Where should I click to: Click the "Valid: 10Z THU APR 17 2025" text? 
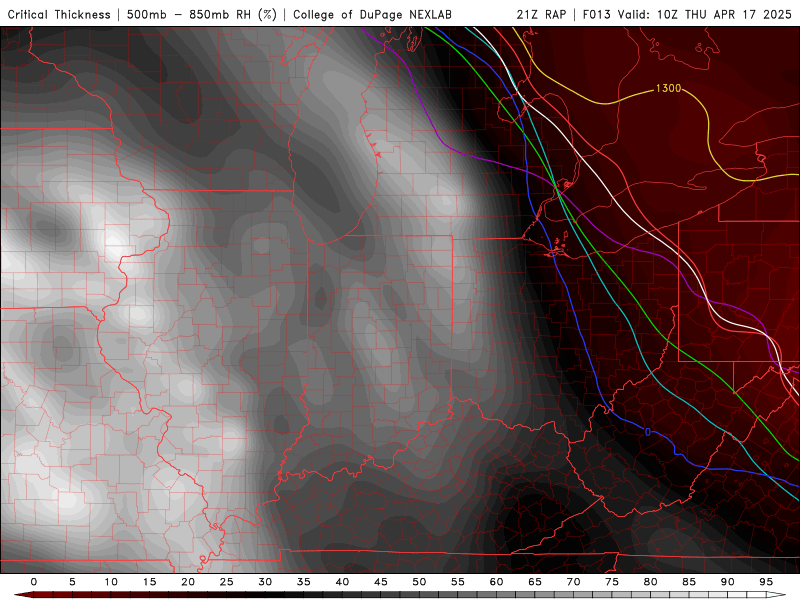pyautogui.click(x=705, y=14)
